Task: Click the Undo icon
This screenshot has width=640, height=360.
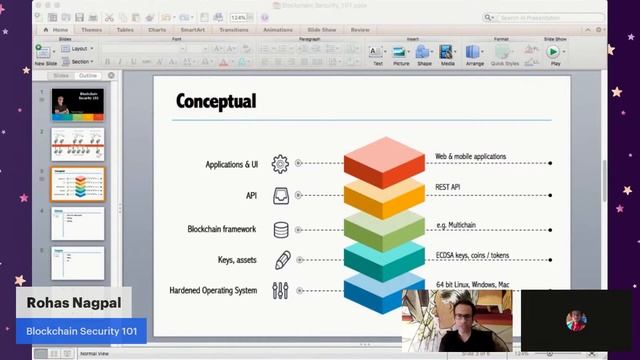Action: click(166, 18)
